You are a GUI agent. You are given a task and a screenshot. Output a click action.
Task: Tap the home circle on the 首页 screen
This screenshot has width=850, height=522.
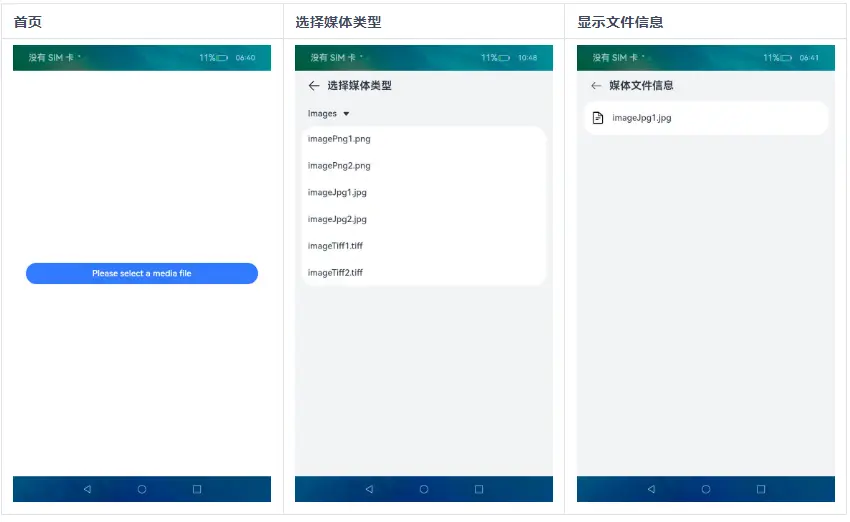[142, 489]
